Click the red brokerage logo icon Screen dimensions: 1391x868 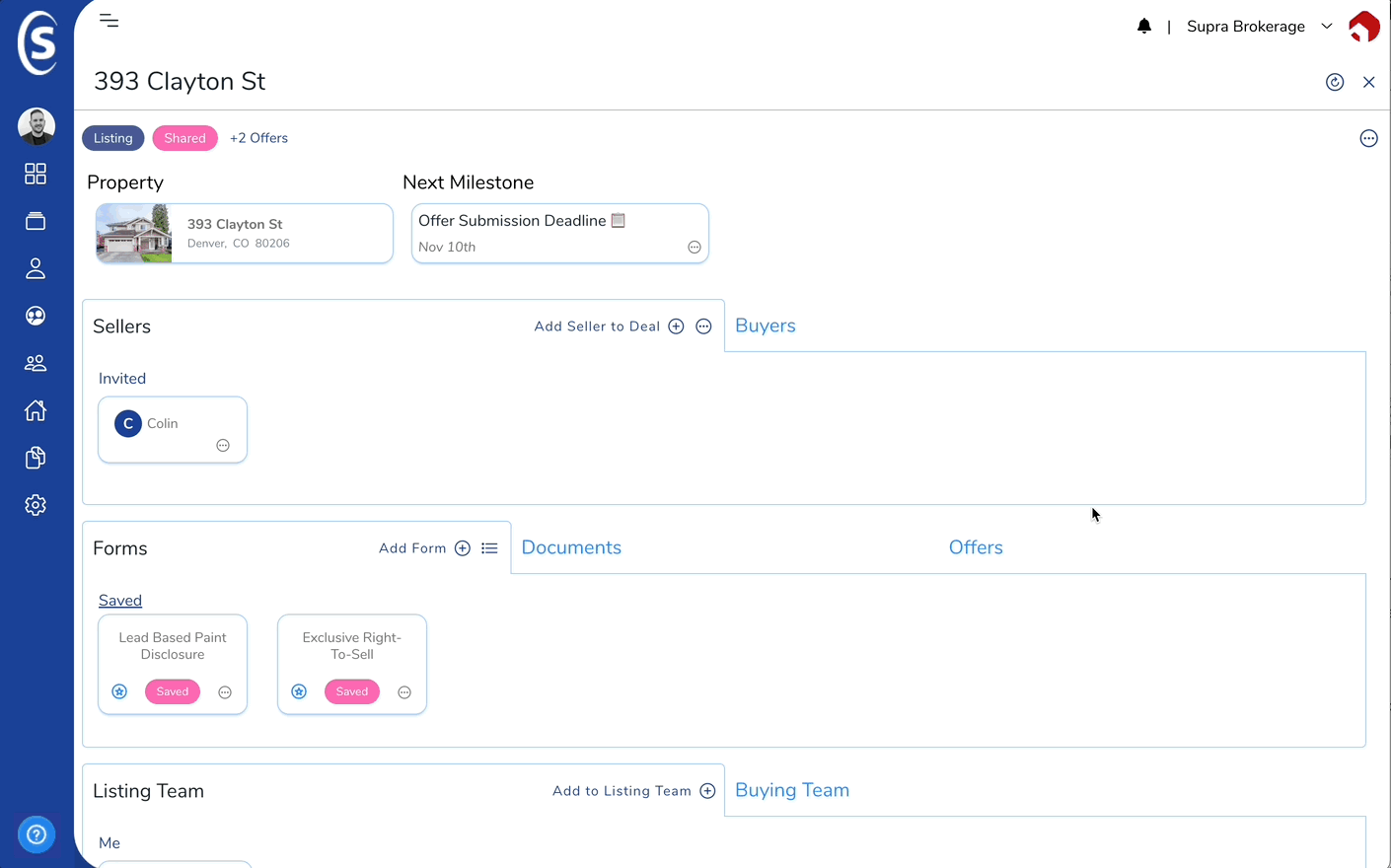pos(1364,27)
